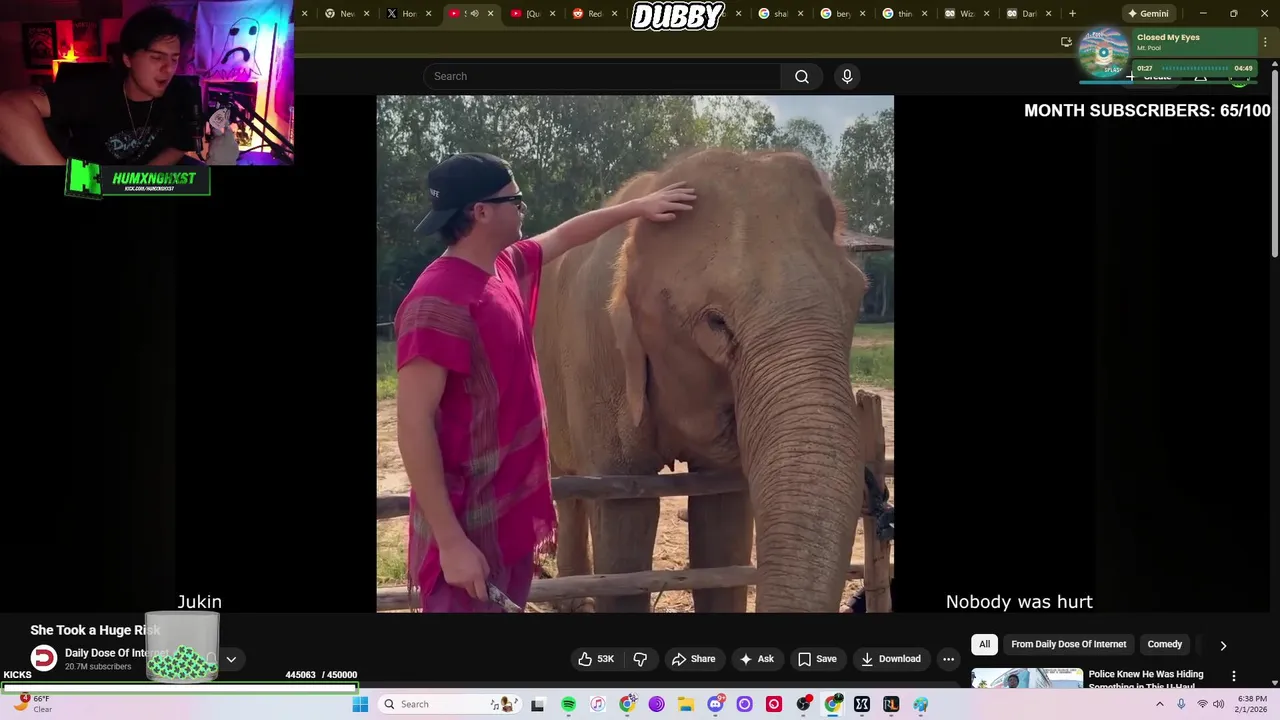Open the Gemini button in Chrome
The image size is (1280, 720).
pos(1147,14)
